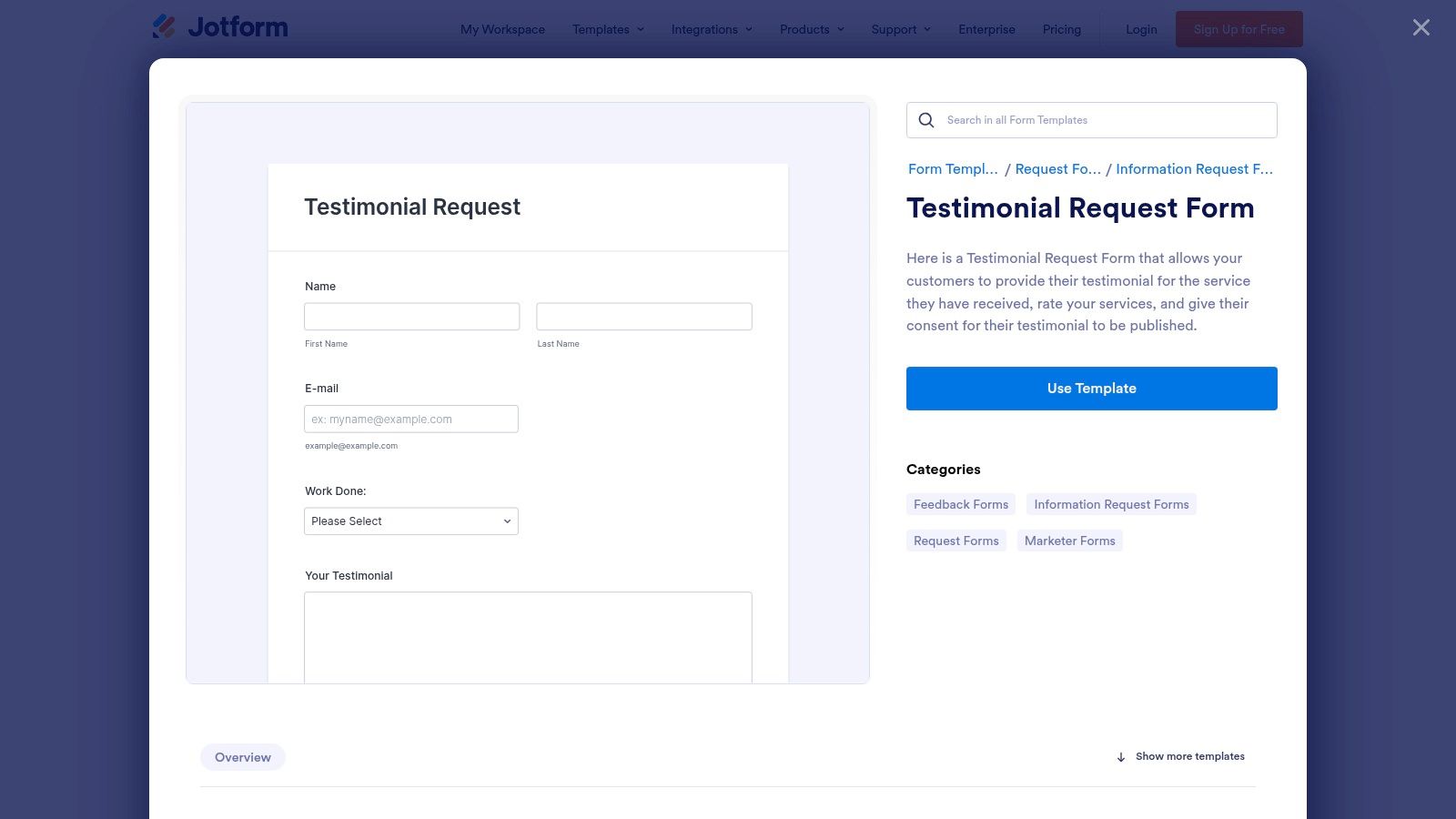Open the Pricing page
Image resolution: width=1456 pixels, height=819 pixels.
click(1062, 29)
